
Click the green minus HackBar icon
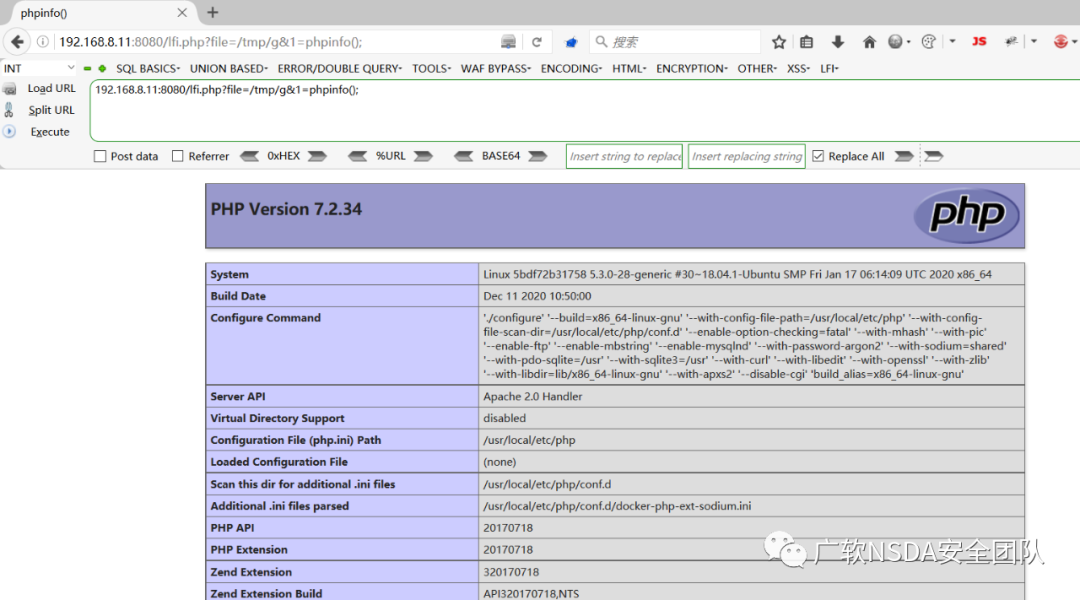[87, 68]
